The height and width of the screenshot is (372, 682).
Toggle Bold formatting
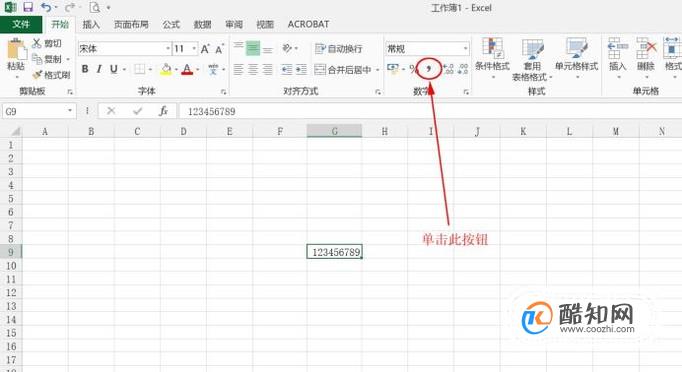point(85,69)
